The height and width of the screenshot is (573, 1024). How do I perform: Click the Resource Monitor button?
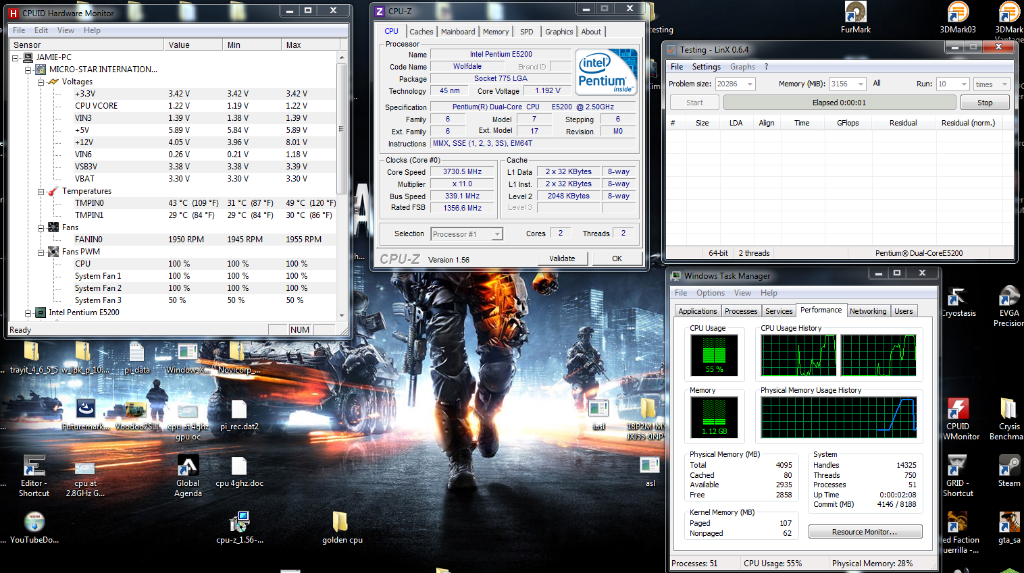pos(865,532)
